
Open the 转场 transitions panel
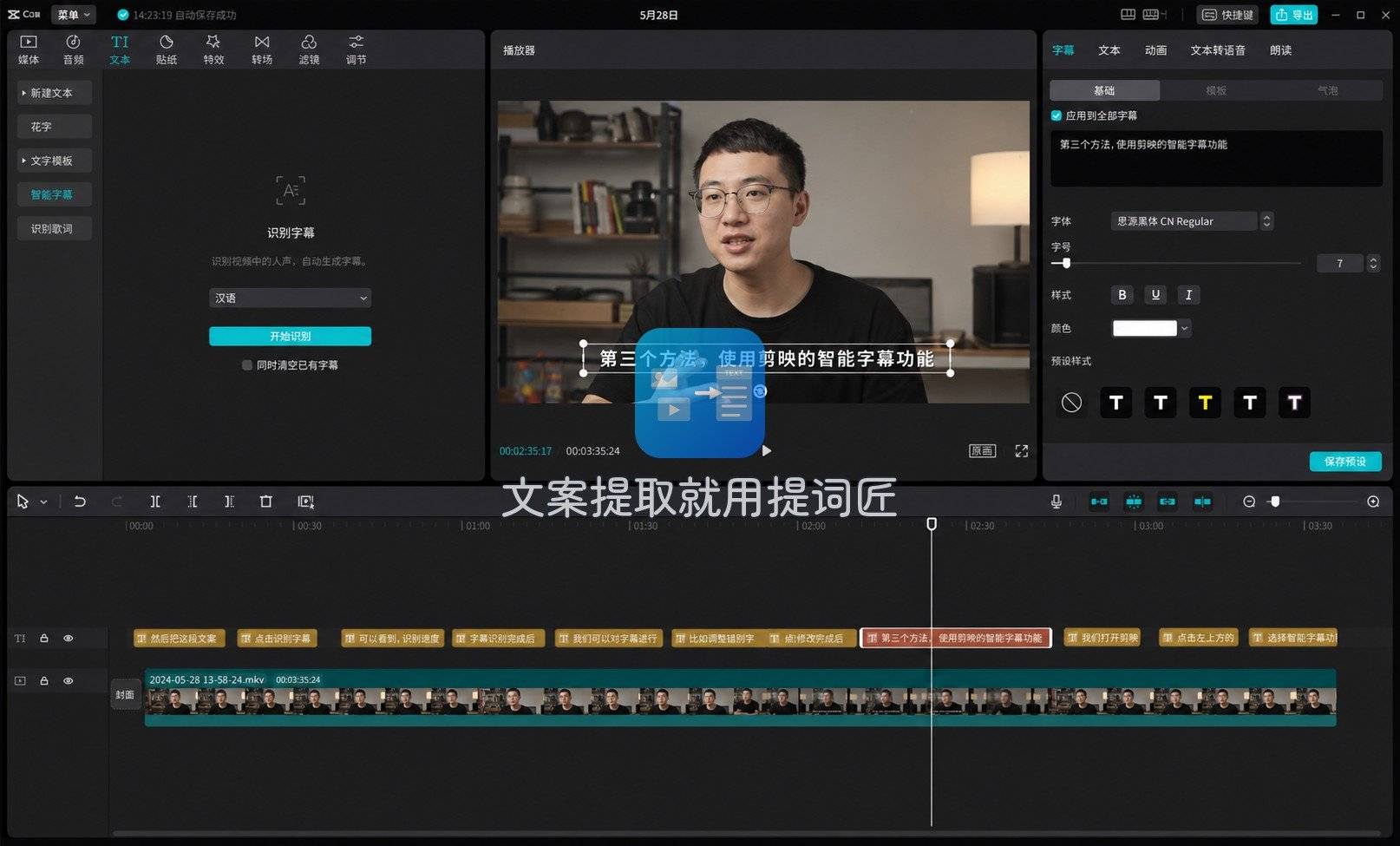(262, 49)
